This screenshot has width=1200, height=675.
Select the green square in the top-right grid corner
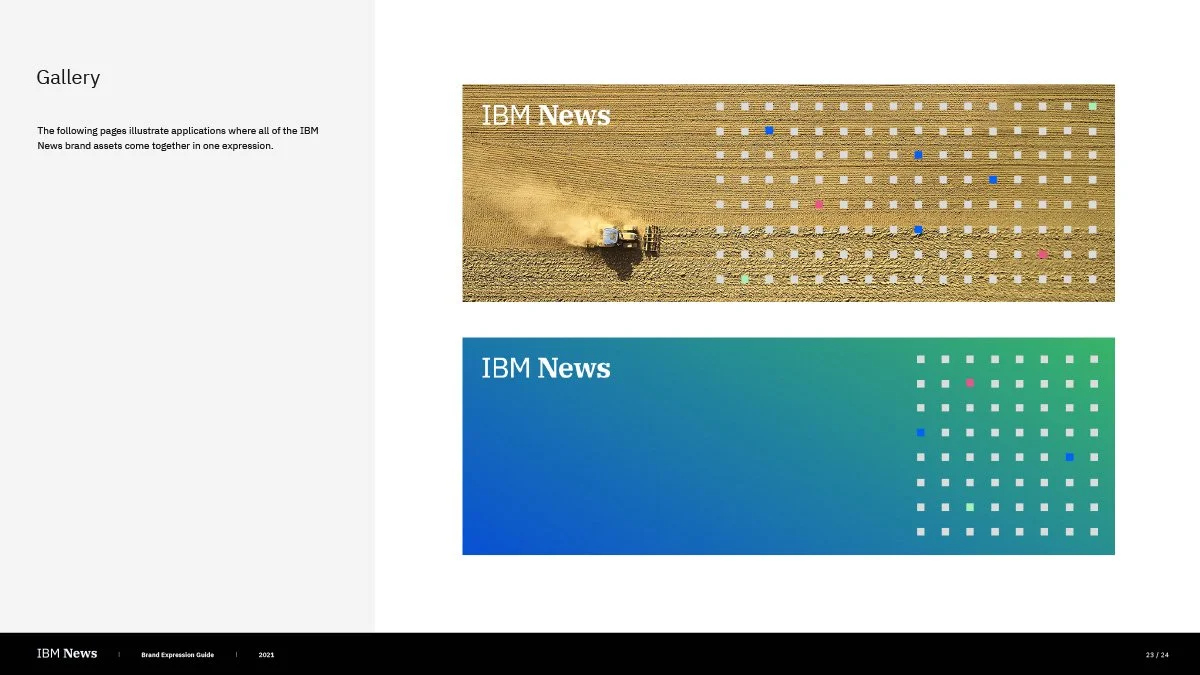[x=1091, y=104]
